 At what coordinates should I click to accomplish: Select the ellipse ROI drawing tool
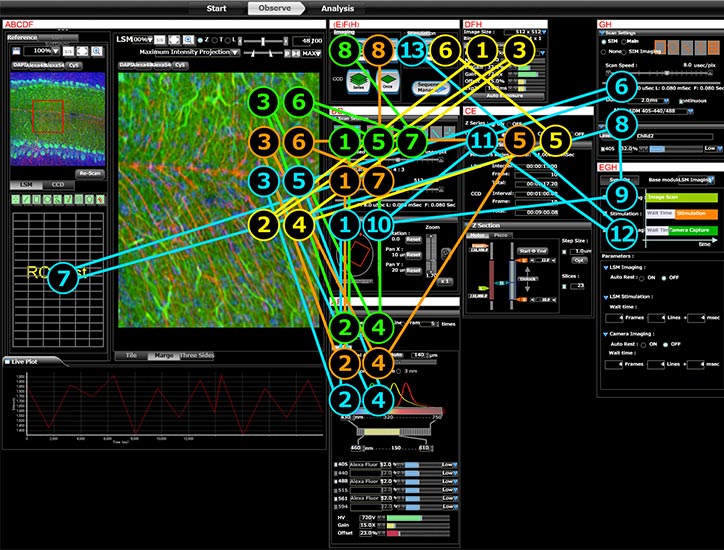(47, 199)
